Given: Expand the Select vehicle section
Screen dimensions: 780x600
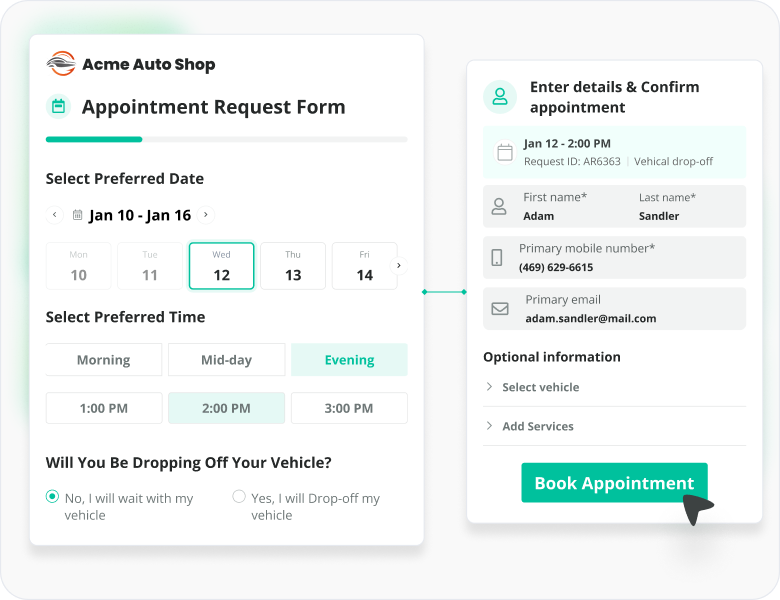Looking at the screenshot, I should [540, 387].
